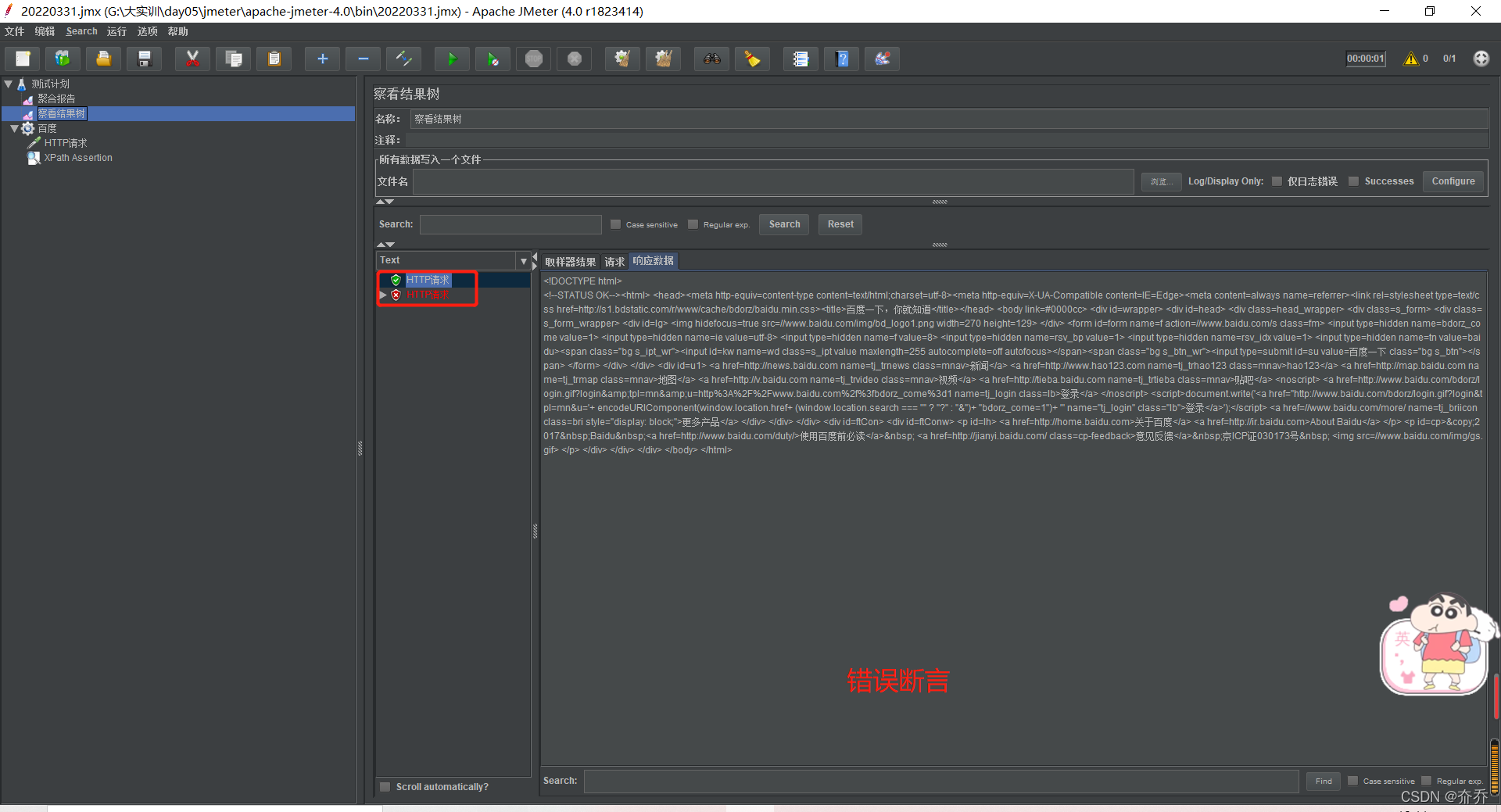Image resolution: width=1501 pixels, height=812 pixels.
Task: Click the New test plan toolbar icon
Action: coord(23,59)
